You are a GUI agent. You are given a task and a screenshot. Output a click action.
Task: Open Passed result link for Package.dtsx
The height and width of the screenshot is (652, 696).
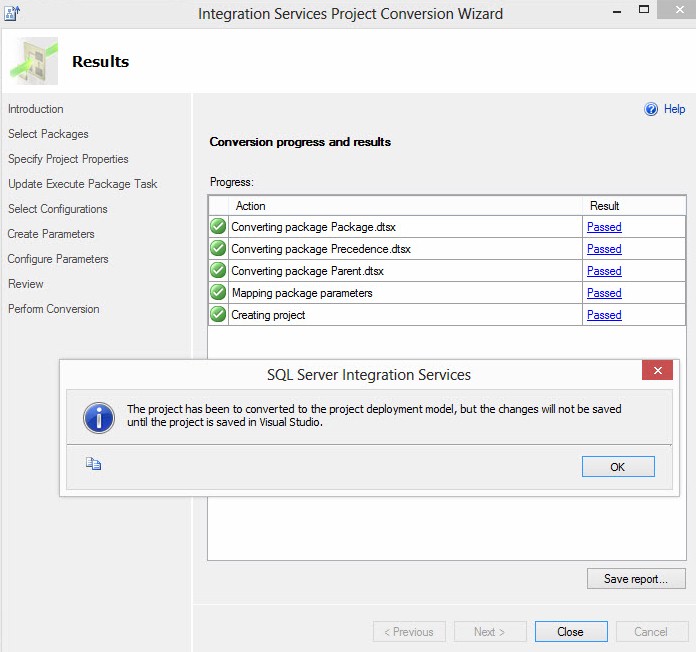[604, 227]
